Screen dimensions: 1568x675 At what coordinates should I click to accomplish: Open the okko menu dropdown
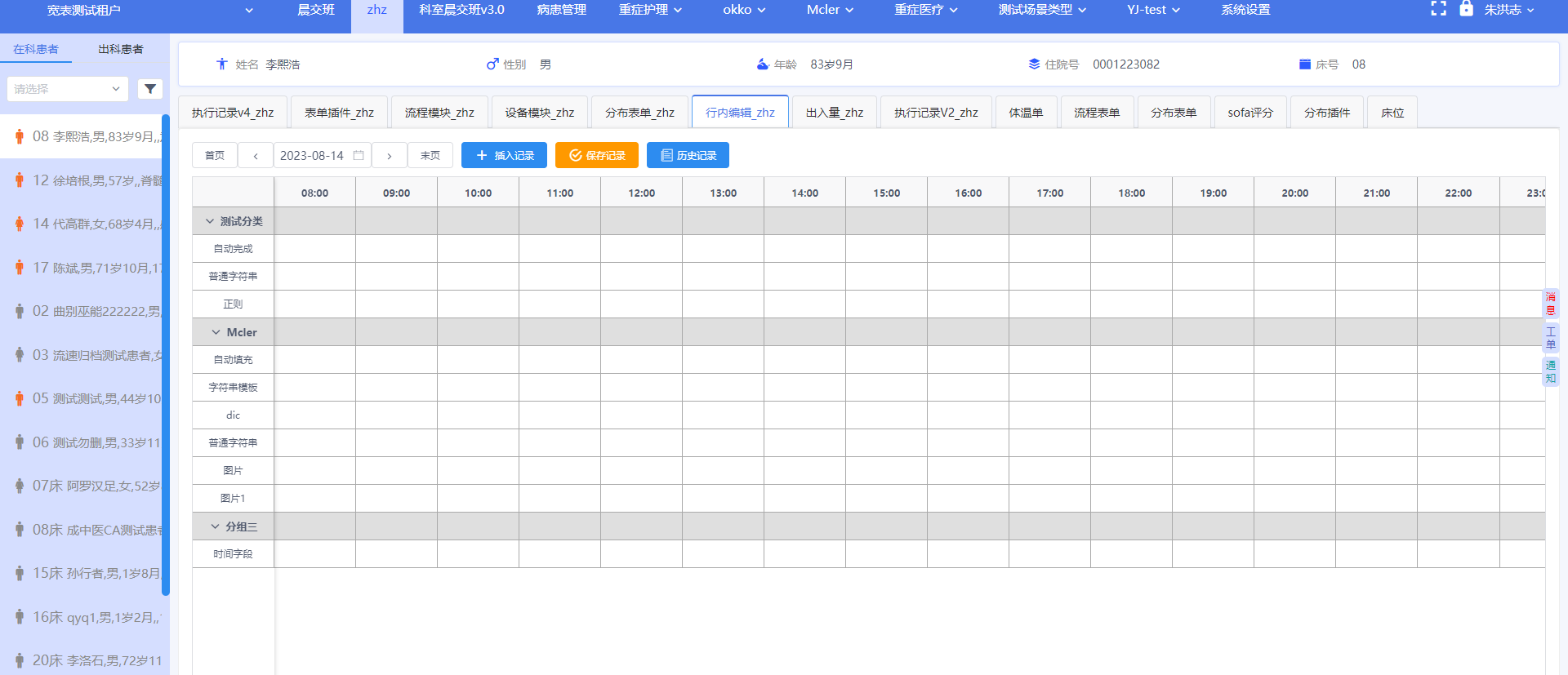(744, 10)
